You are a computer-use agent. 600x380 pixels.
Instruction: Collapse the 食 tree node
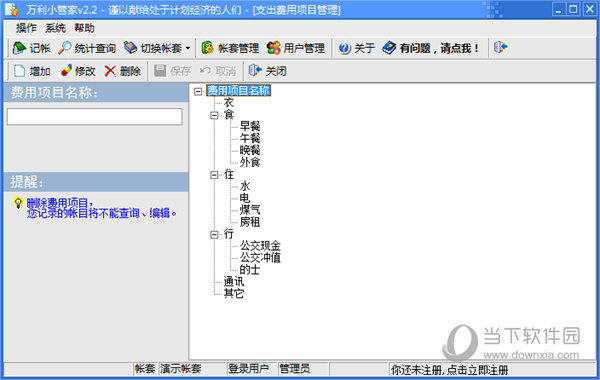click(214, 115)
